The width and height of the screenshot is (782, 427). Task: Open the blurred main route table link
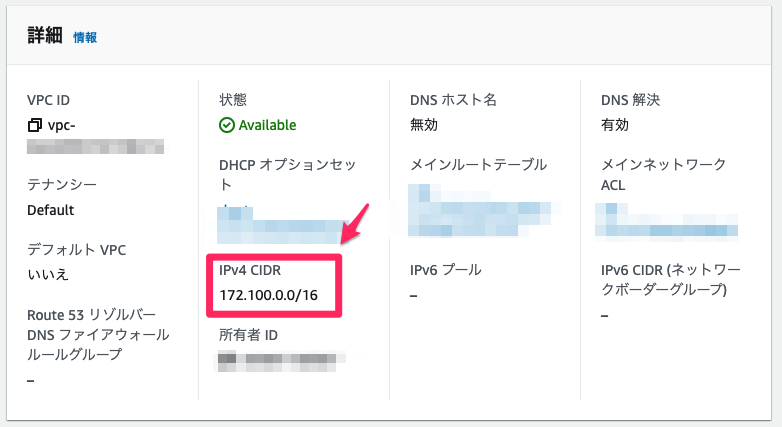click(481, 210)
